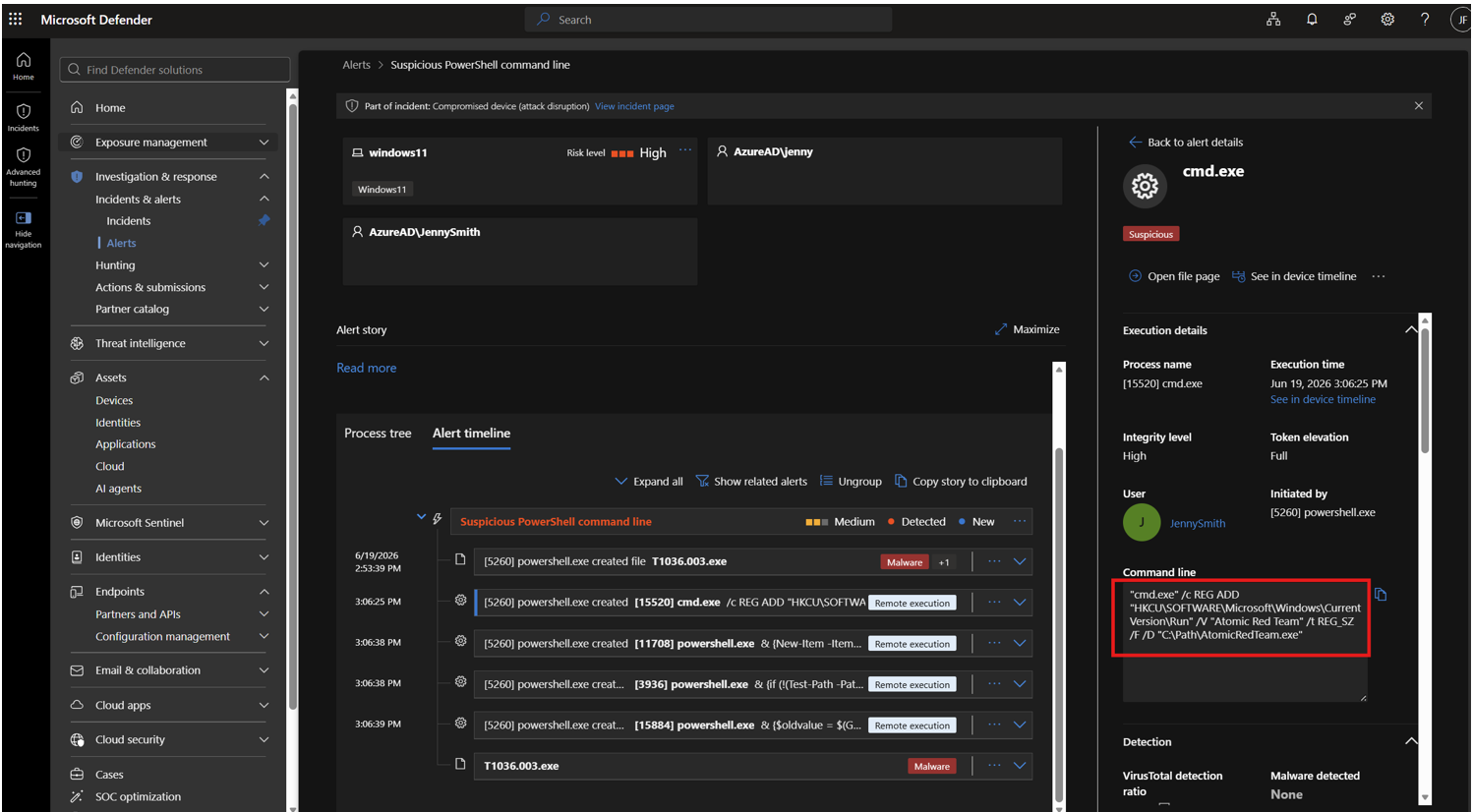Open the ellipsis menu for the [3936] powershell.exe row
The image size is (1473, 812).
coord(994,683)
